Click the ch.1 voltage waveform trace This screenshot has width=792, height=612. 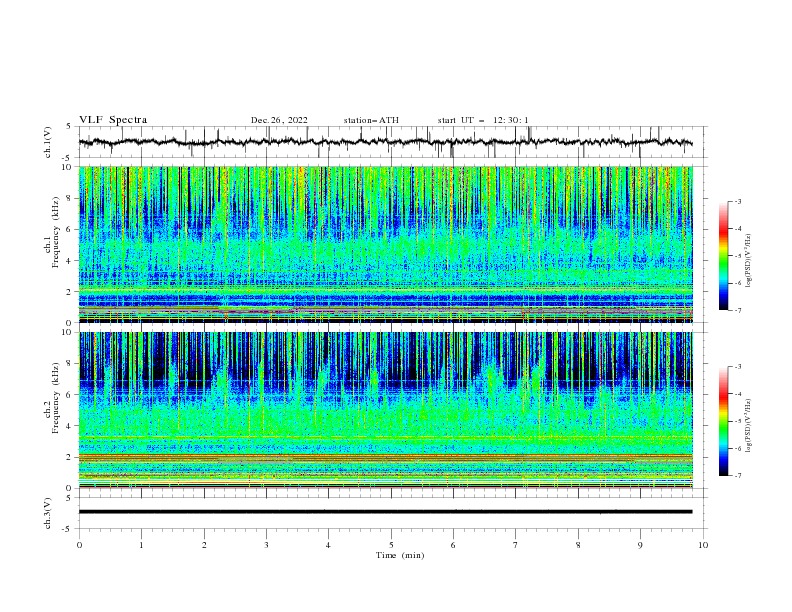point(385,142)
